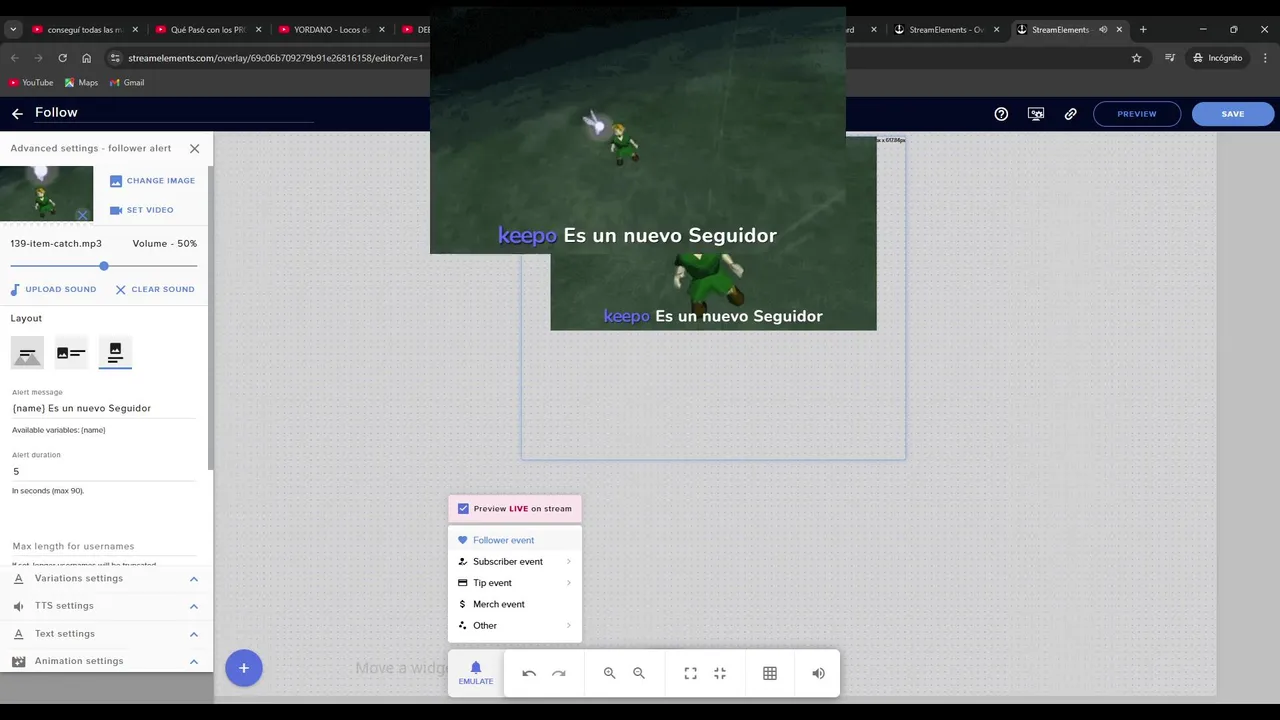The image size is (1280, 720).
Task: Select the image-above-text layout option
Action: (115, 353)
